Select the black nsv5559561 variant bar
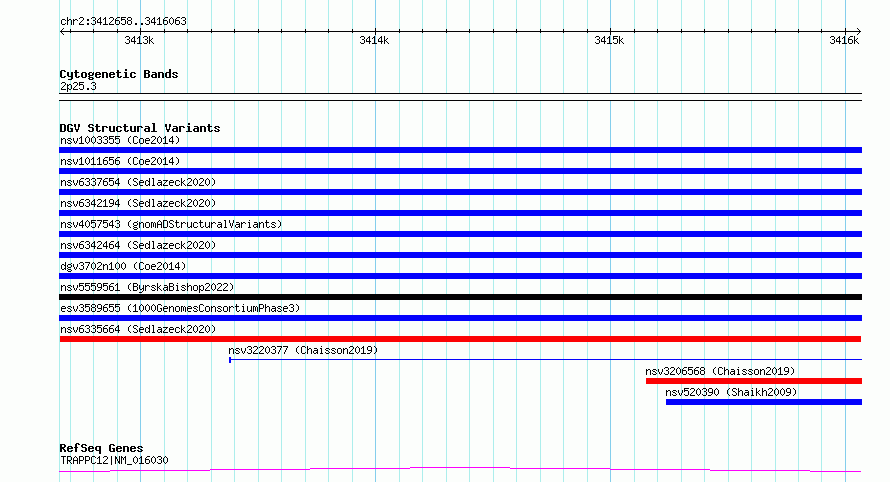Viewport: 890px width, 482px height. 460,297
